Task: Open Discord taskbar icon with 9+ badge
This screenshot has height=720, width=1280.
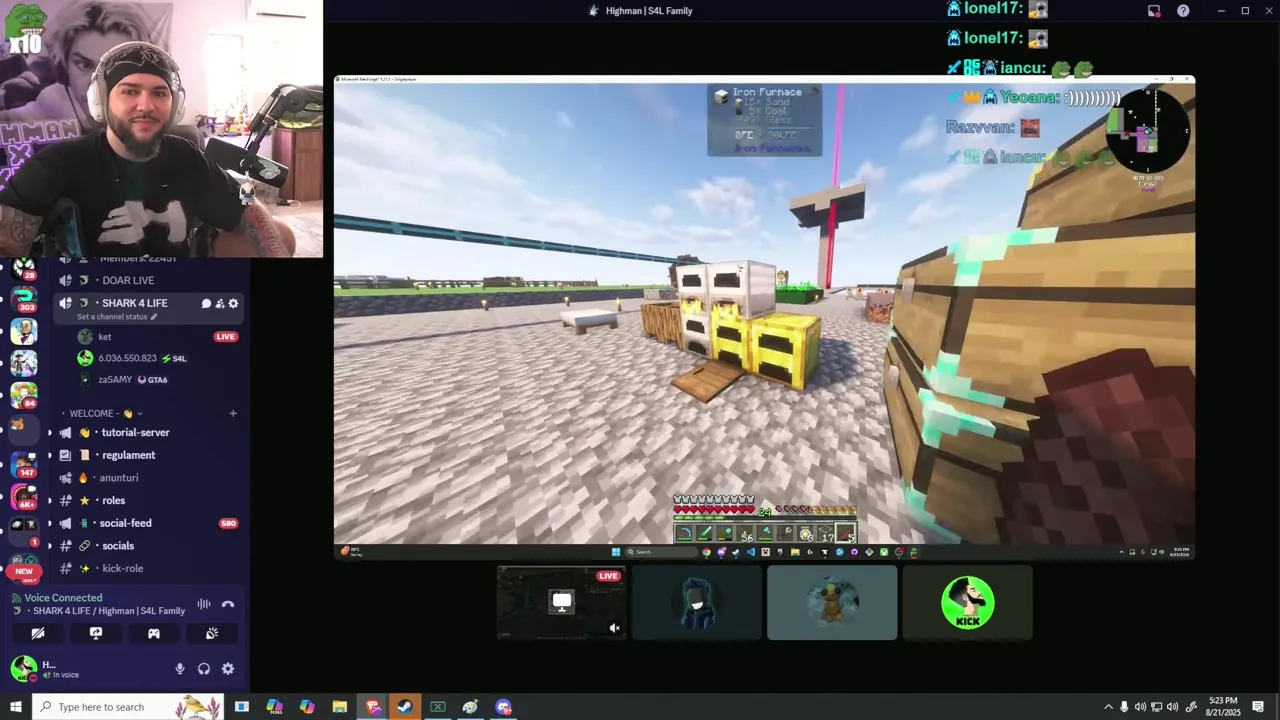Action: [x=503, y=707]
